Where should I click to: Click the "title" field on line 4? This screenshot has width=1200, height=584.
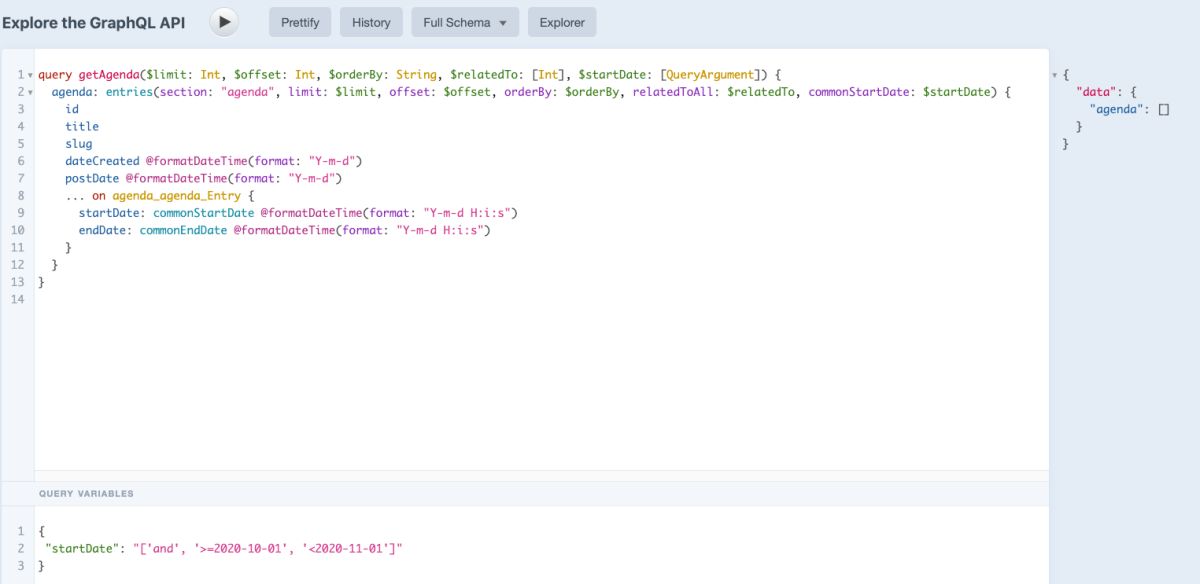(x=82, y=126)
